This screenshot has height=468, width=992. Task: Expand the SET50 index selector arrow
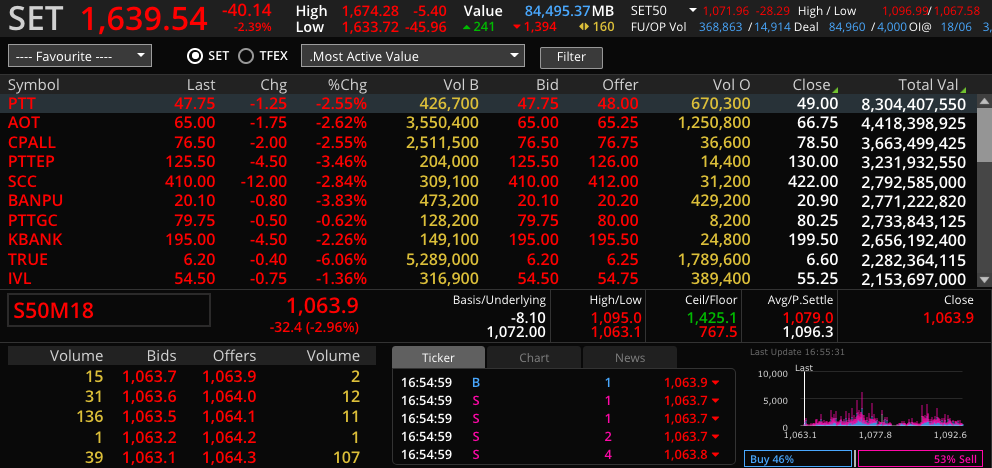click(x=693, y=11)
